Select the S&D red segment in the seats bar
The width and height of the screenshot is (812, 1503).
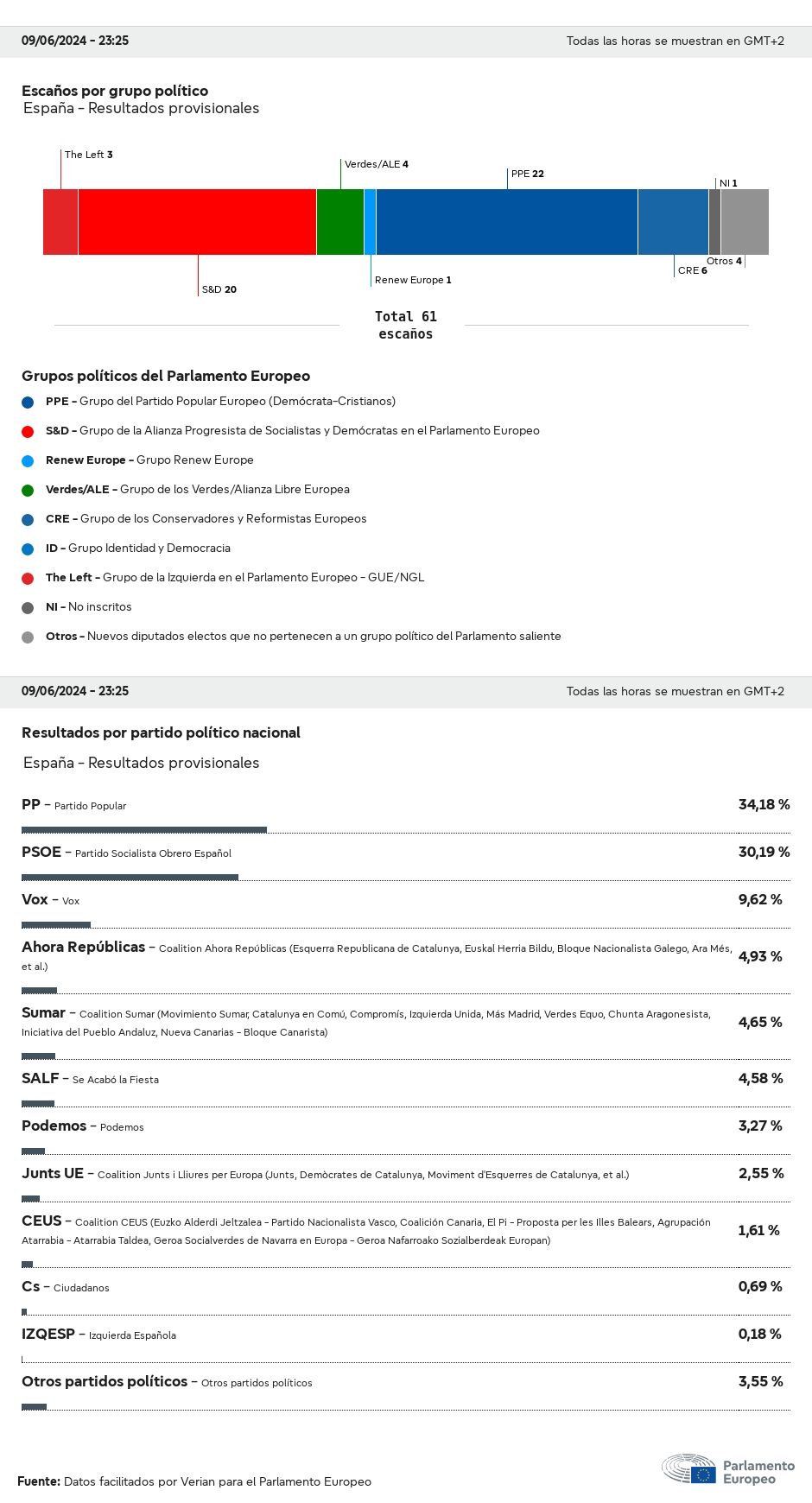click(x=197, y=222)
